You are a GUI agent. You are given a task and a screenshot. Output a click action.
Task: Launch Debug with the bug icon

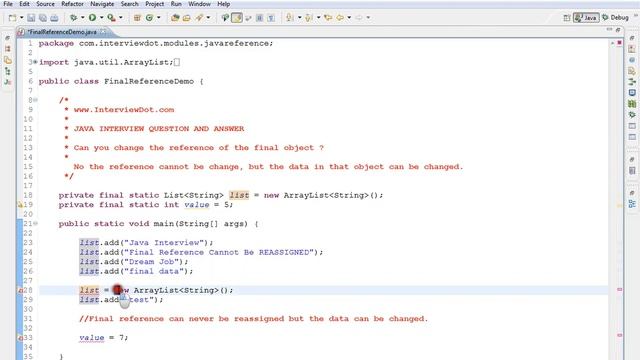click(x=73, y=18)
